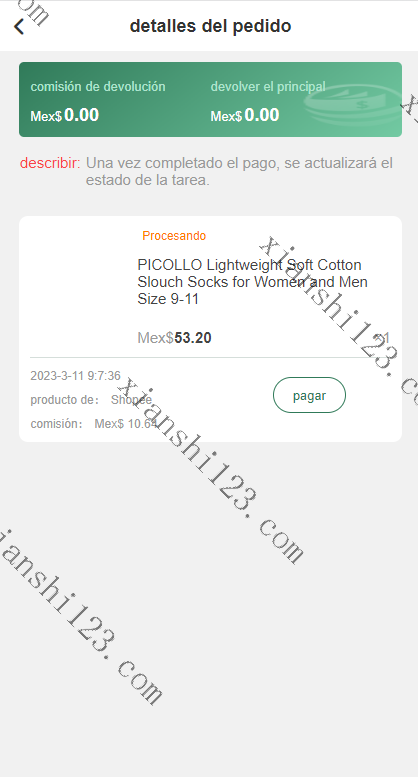Select the 'devolver el principal' label
Viewport: 418px width, 777px height.
click(x=268, y=87)
